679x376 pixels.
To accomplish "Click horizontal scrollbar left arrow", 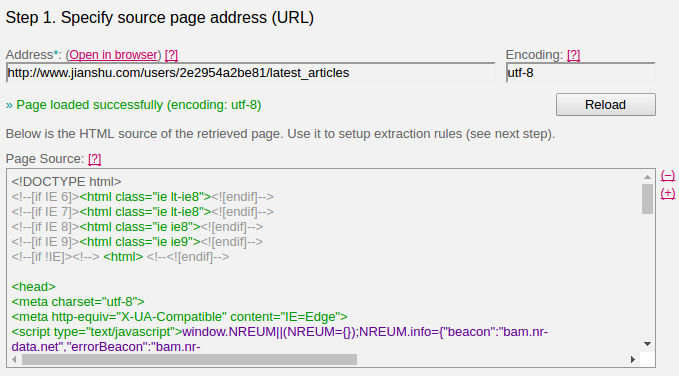I will (14, 360).
